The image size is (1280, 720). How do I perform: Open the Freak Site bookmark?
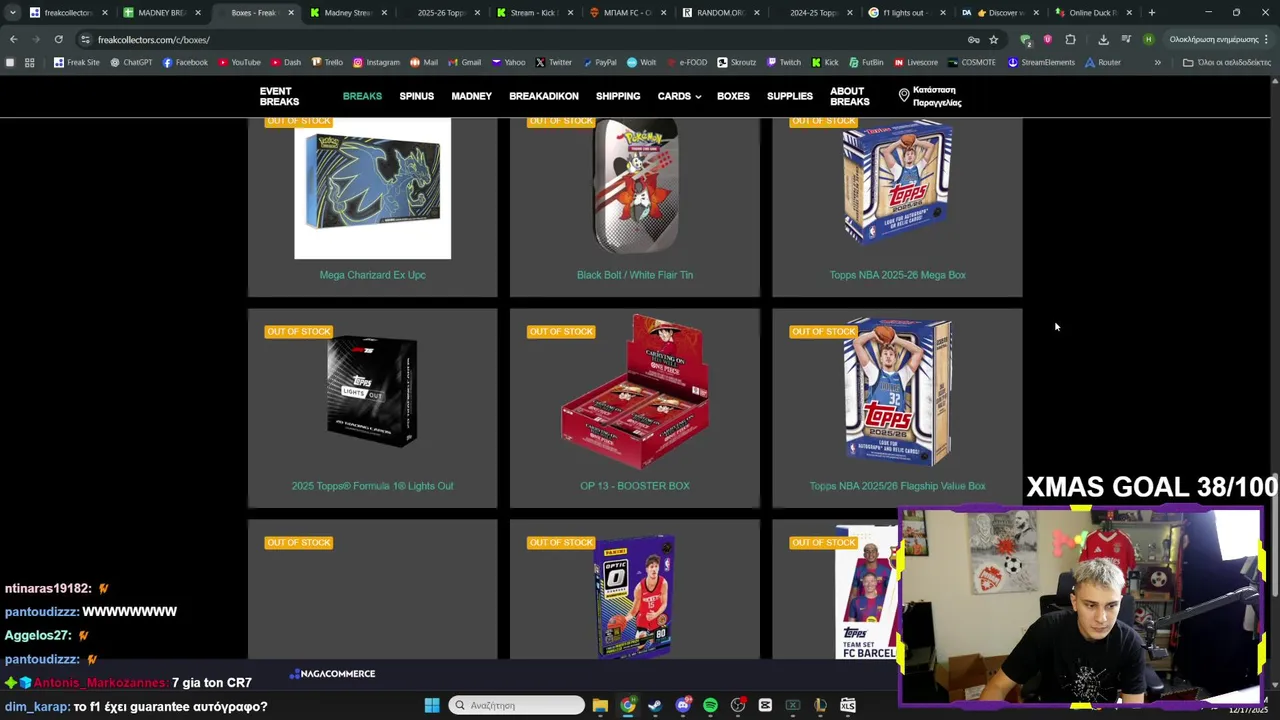[x=77, y=62]
